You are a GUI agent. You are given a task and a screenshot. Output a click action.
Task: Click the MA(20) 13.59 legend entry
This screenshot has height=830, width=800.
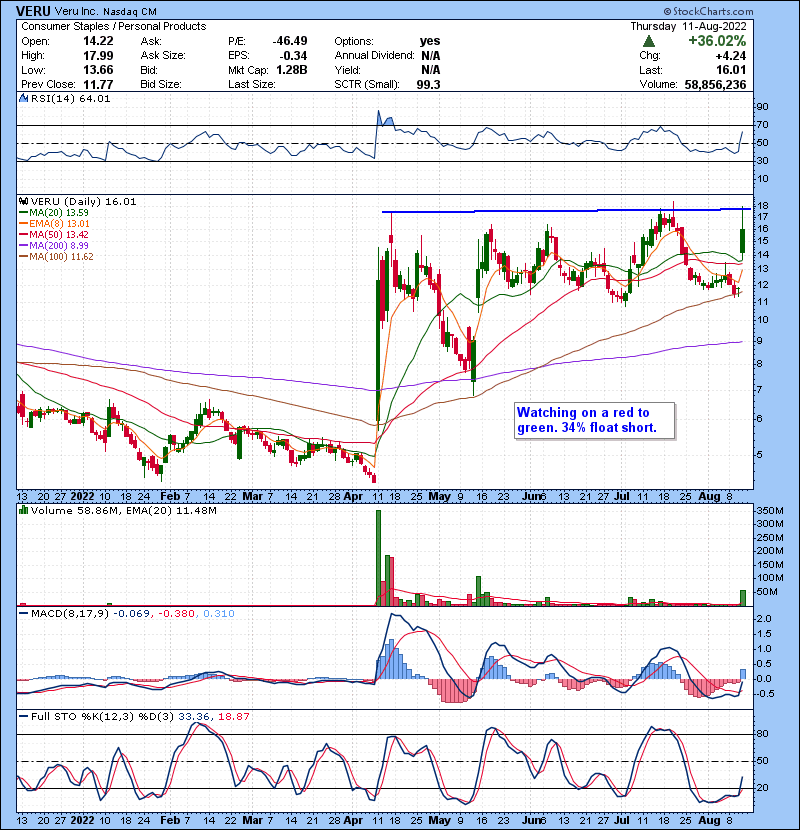[x=54, y=212]
